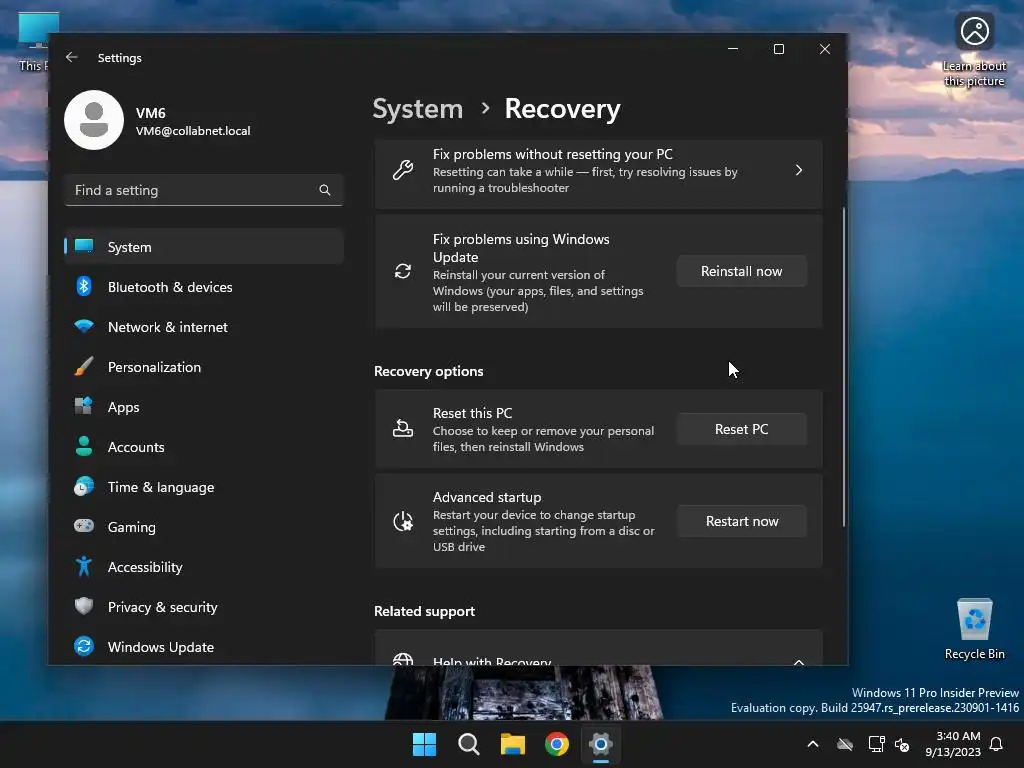Open Accessibility settings
Image resolution: width=1024 pixels, height=768 pixels.
point(204,567)
